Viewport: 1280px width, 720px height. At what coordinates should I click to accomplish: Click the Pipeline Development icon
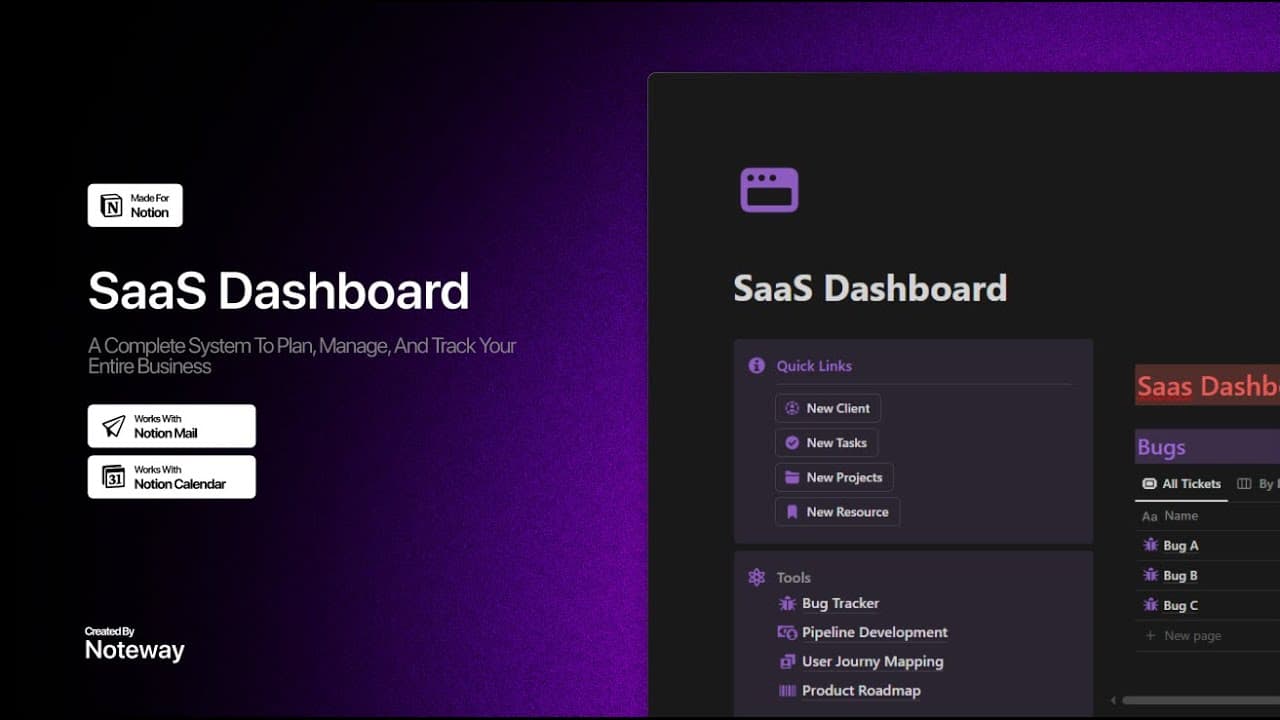787,632
